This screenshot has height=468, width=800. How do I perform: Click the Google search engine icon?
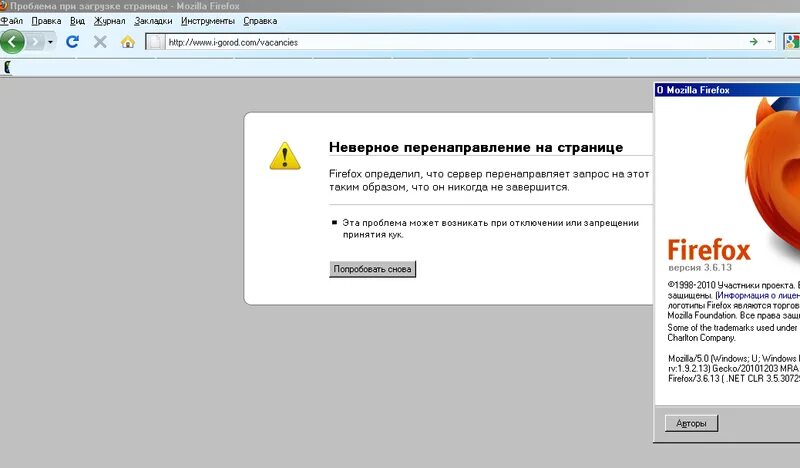pos(792,42)
